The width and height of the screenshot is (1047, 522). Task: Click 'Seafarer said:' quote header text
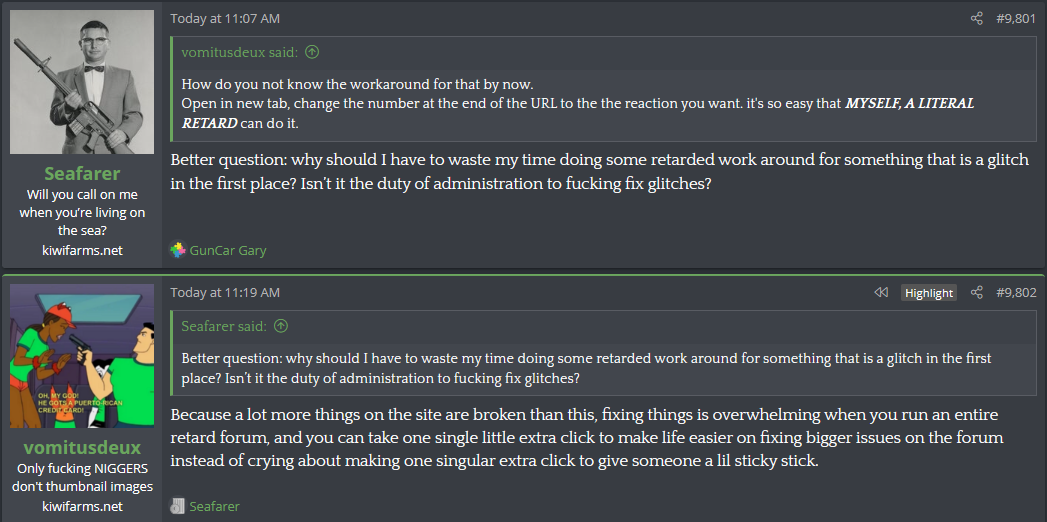click(x=224, y=326)
